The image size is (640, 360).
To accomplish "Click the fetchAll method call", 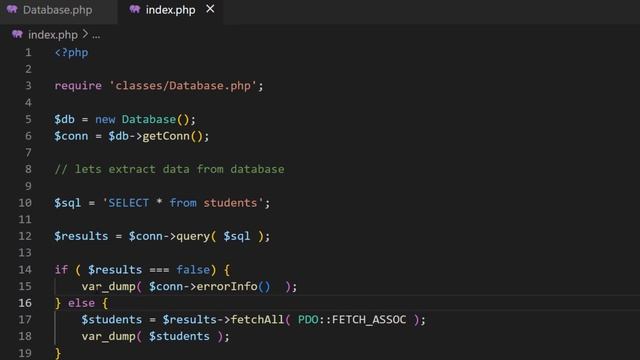I will [257, 320].
